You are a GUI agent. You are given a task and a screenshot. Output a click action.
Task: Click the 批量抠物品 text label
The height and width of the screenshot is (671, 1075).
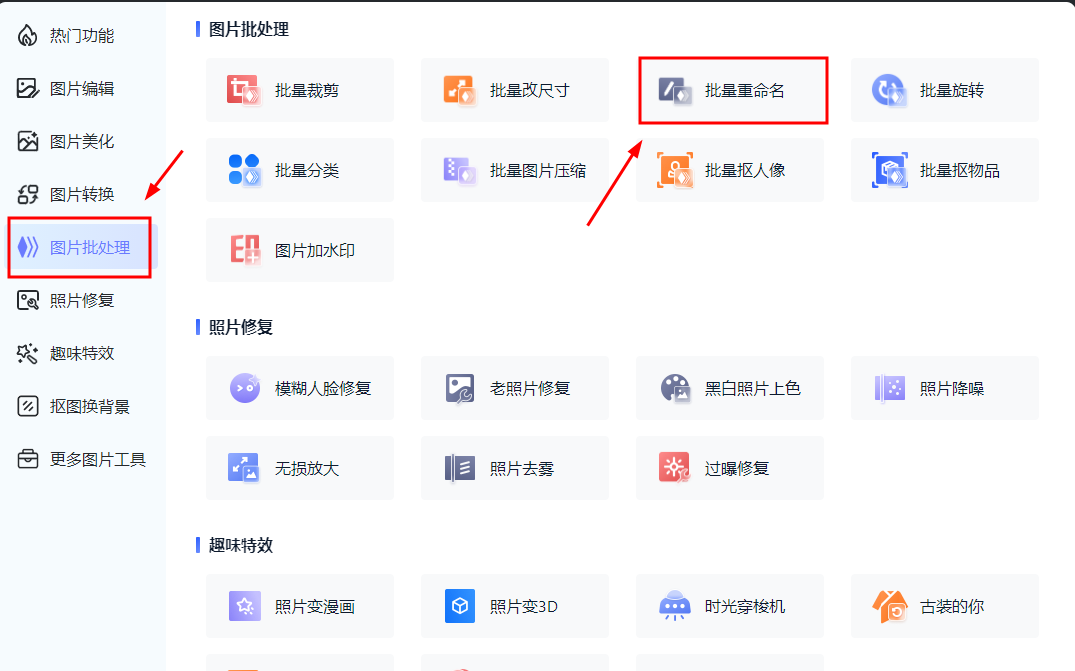click(960, 171)
